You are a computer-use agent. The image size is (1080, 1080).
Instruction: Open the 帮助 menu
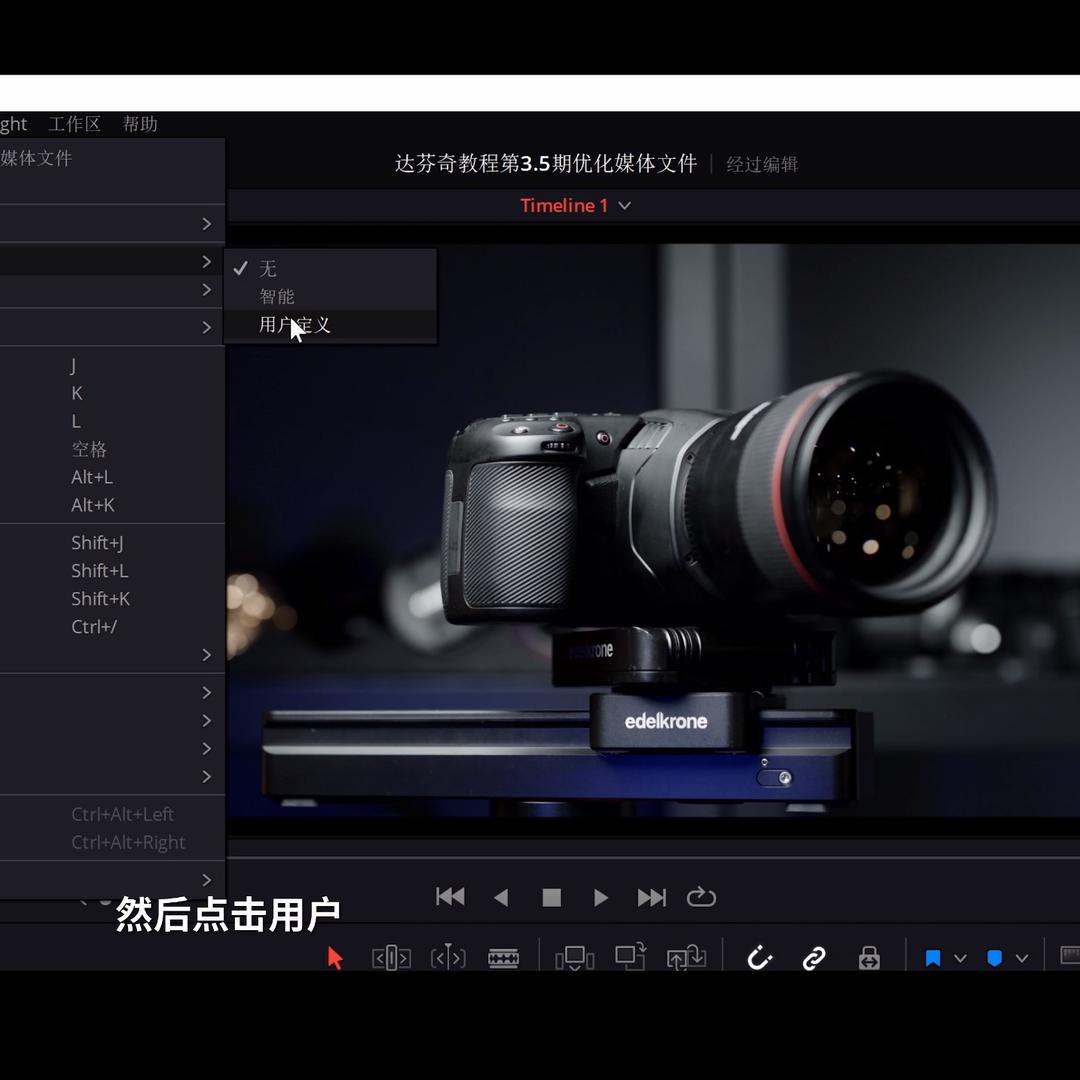(x=140, y=124)
